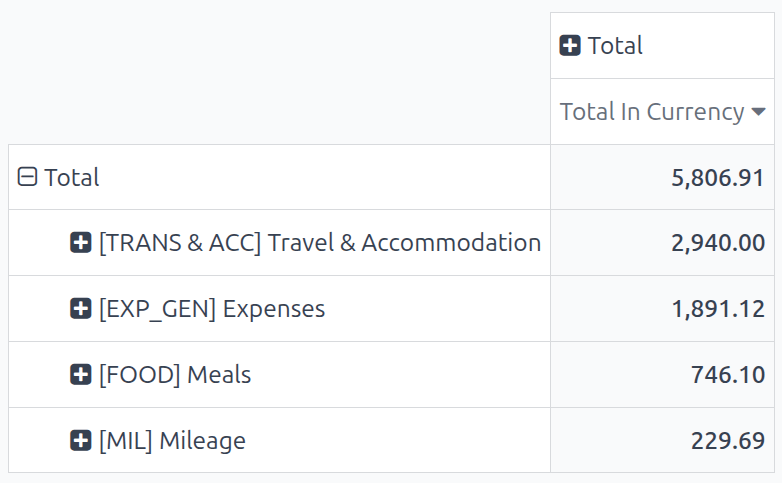Expand Travel & Accommodation plus icon
The image size is (782, 483).
tap(81, 243)
